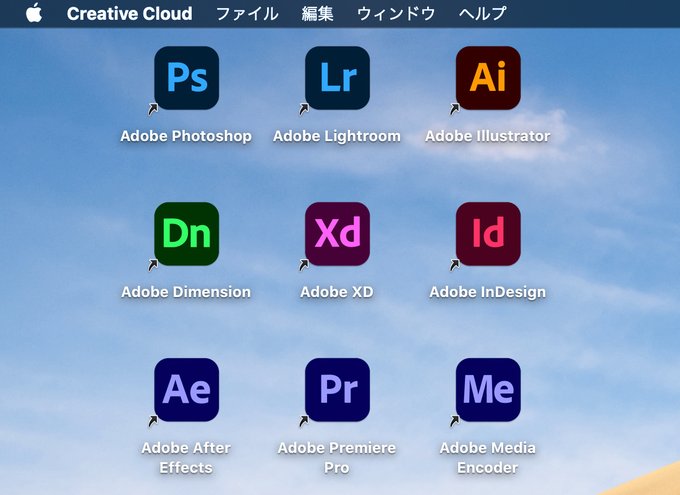Select the Adobe Dimension Dn icon
The image size is (680, 495).
186,234
